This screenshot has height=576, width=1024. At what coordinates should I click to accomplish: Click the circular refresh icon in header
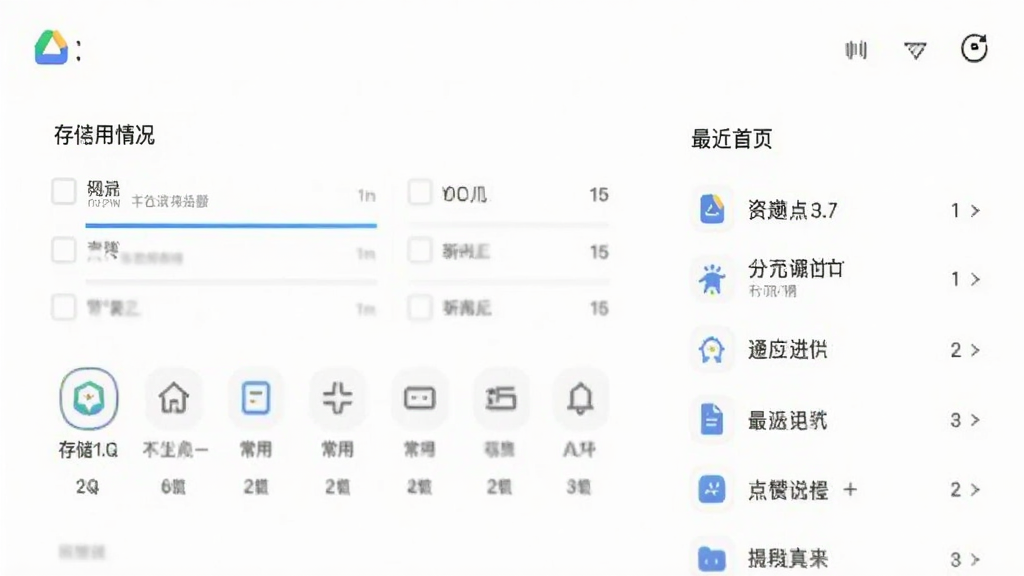974,48
